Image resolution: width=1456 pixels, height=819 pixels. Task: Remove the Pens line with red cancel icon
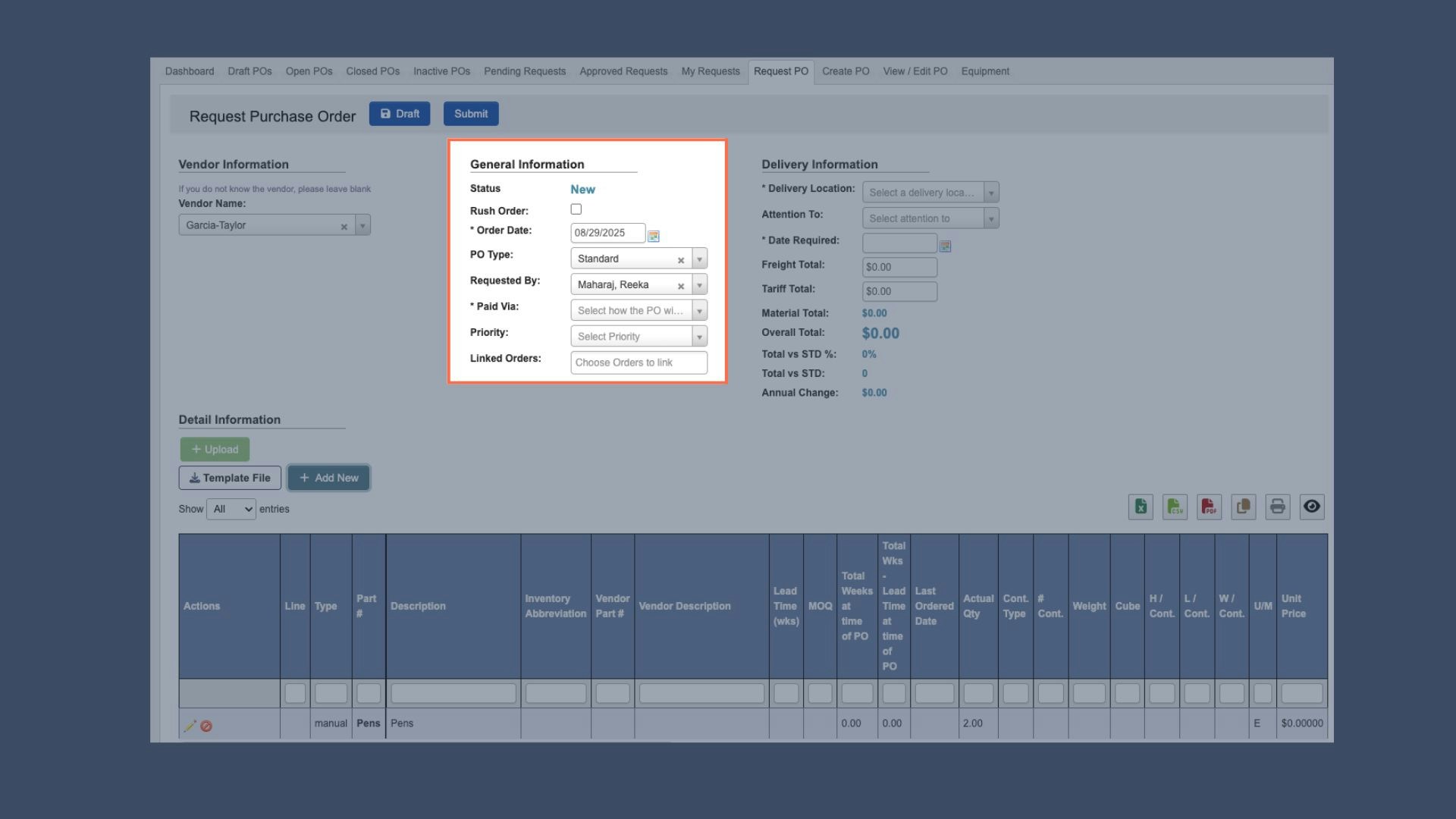206,726
